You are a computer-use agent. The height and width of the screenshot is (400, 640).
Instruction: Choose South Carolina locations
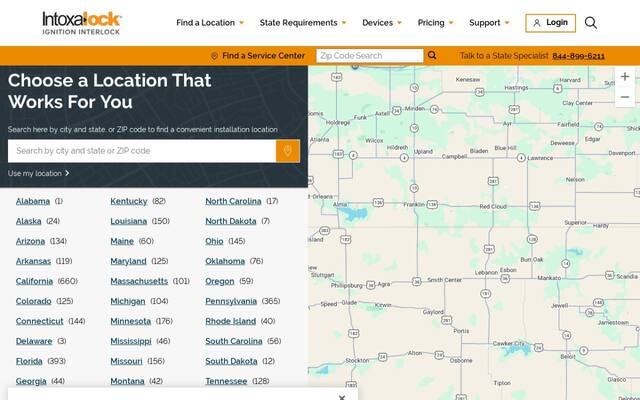(x=233, y=341)
